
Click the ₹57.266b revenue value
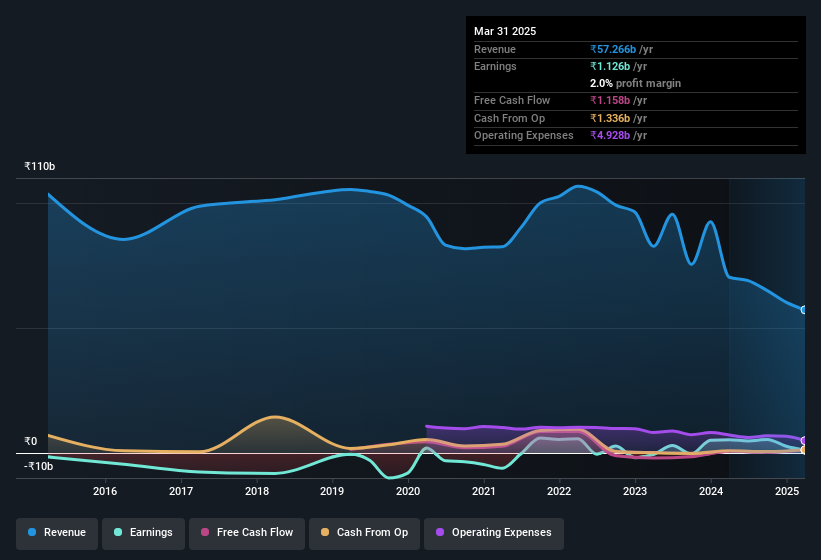(613, 49)
